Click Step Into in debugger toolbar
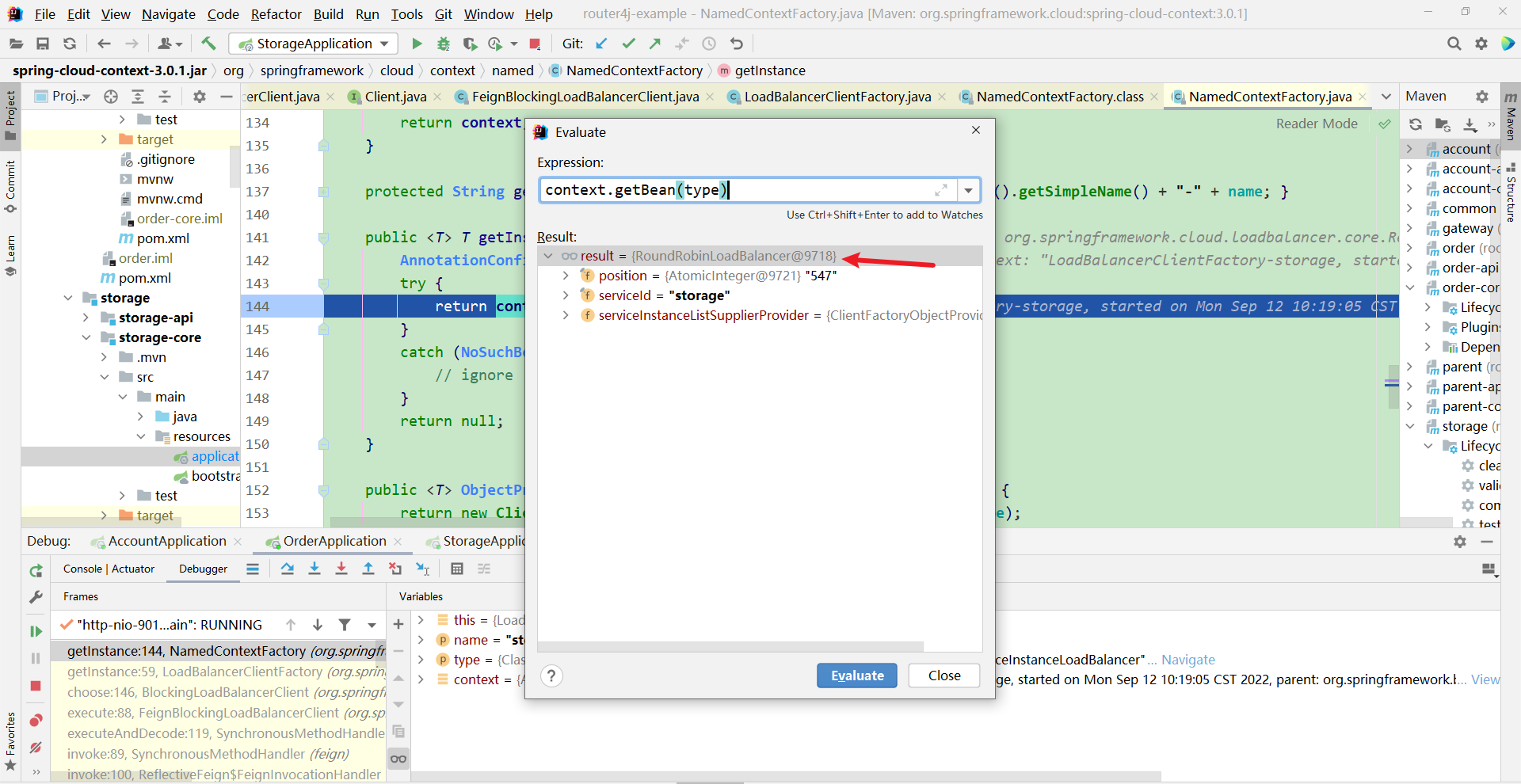1521x784 pixels. coord(314,569)
